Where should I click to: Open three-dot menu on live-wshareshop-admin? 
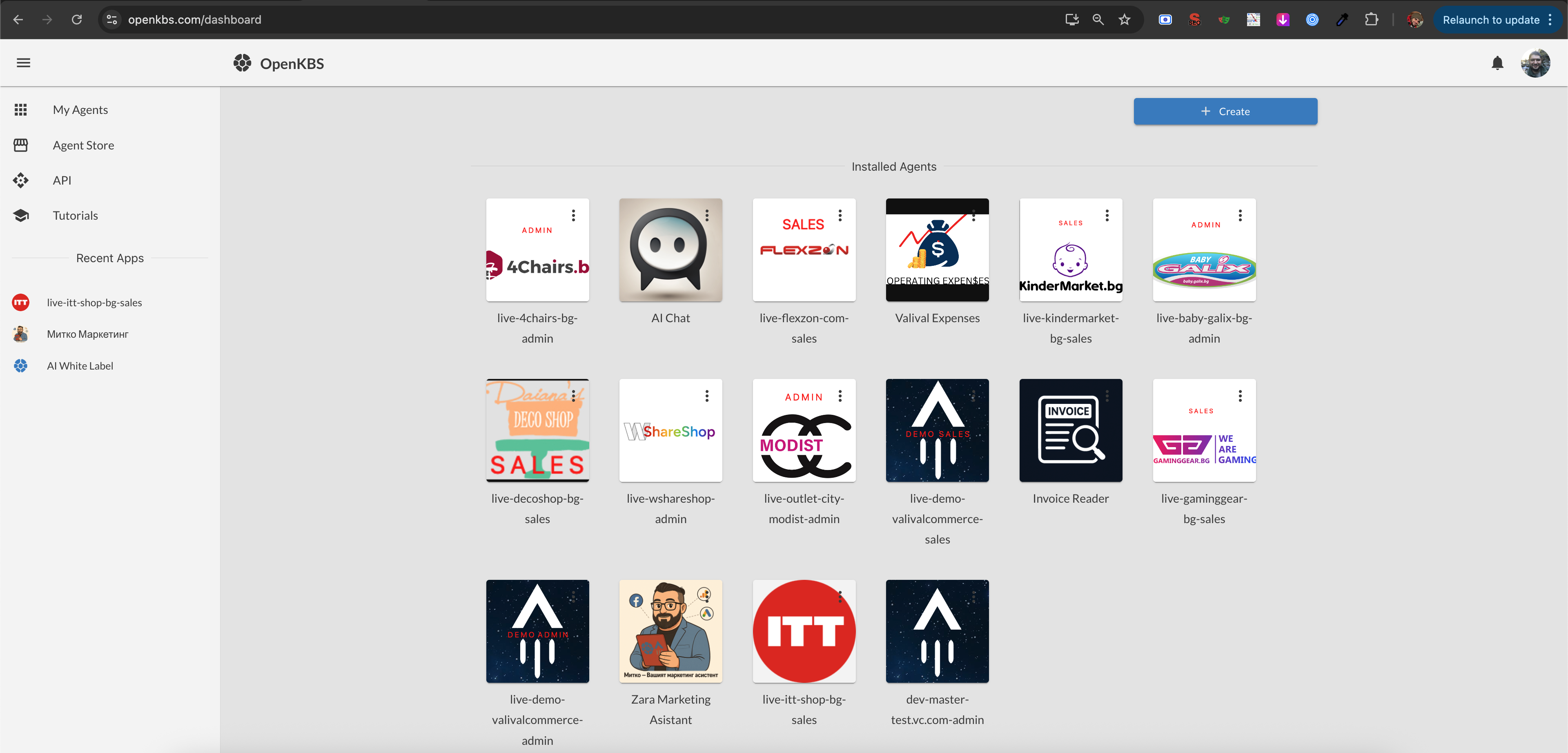point(707,396)
